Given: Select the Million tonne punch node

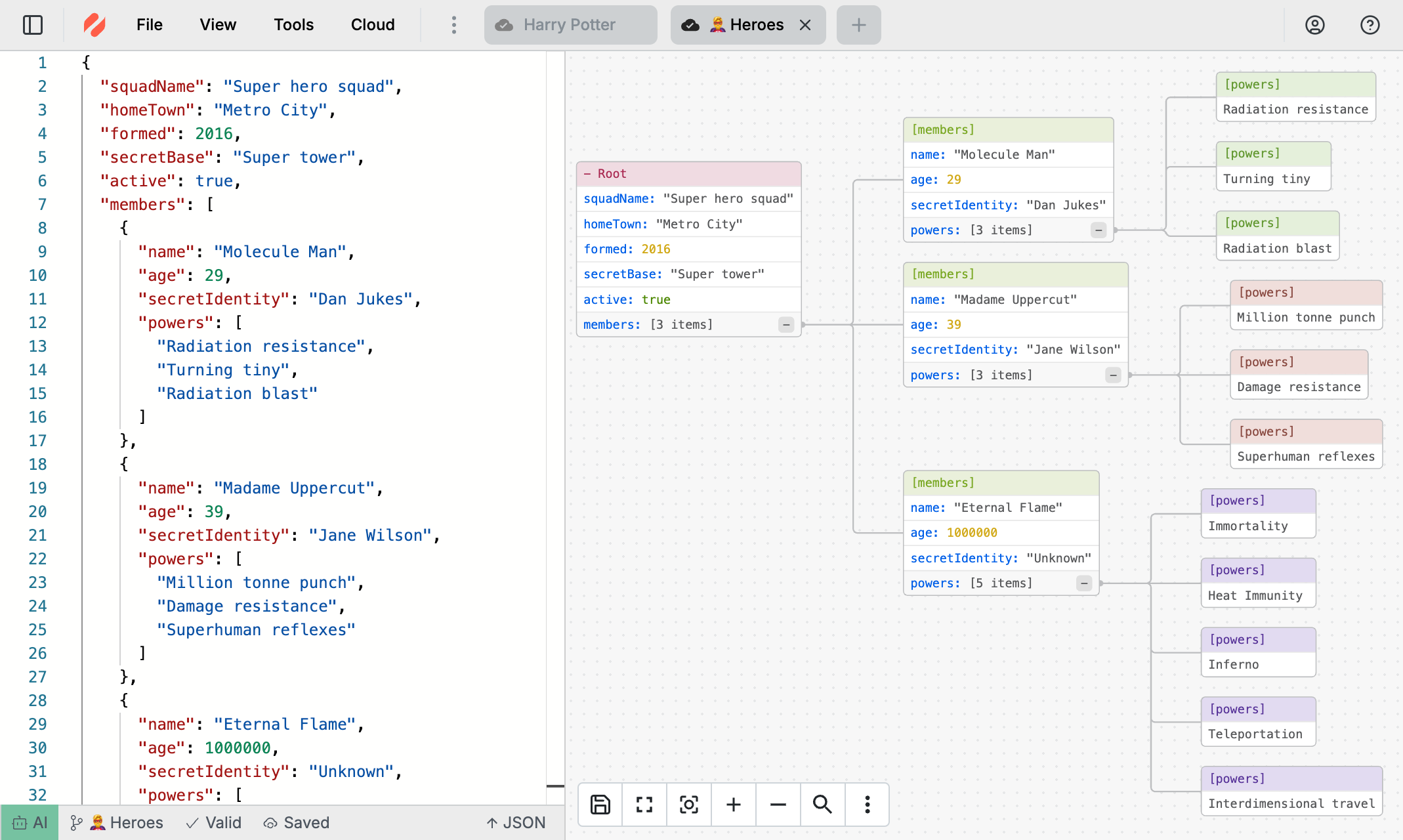Looking at the screenshot, I should (1306, 305).
